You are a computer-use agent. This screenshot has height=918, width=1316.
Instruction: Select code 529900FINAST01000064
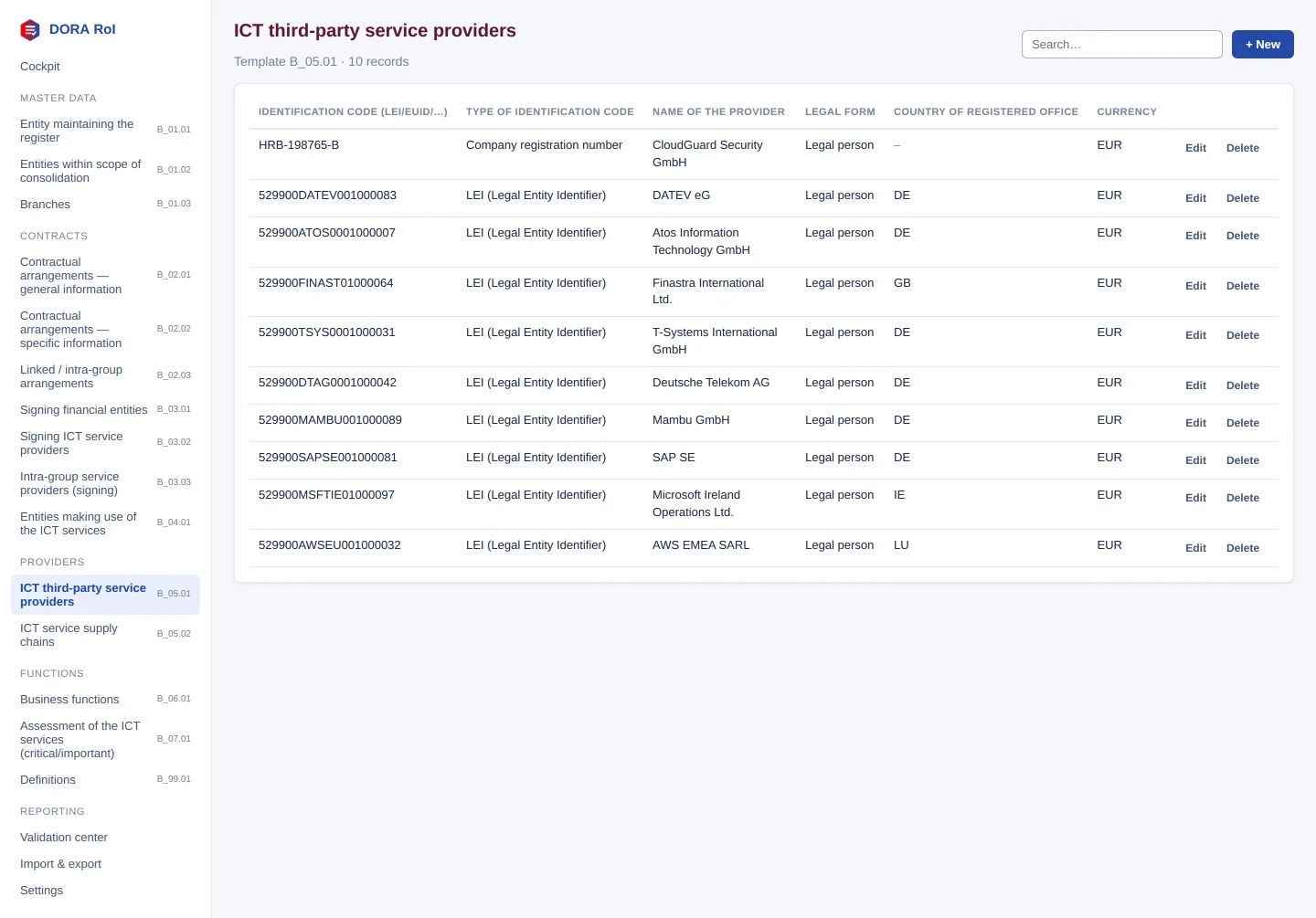(x=325, y=283)
